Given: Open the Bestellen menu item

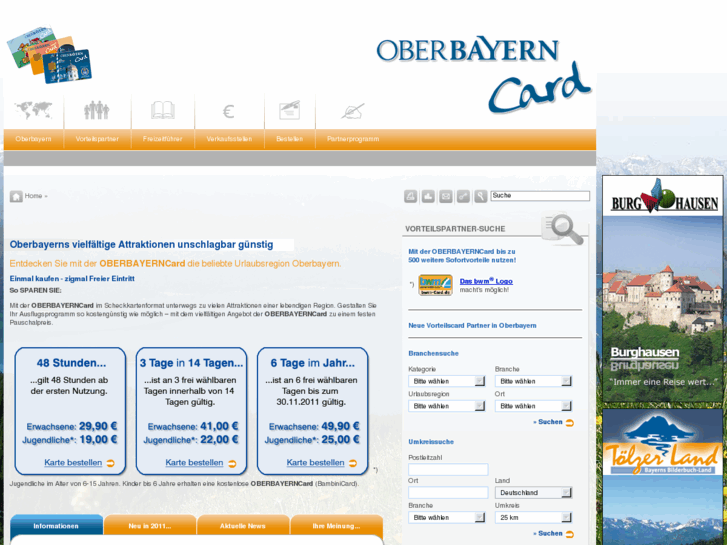Looking at the screenshot, I should pyautogui.click(x=290, y=139).
